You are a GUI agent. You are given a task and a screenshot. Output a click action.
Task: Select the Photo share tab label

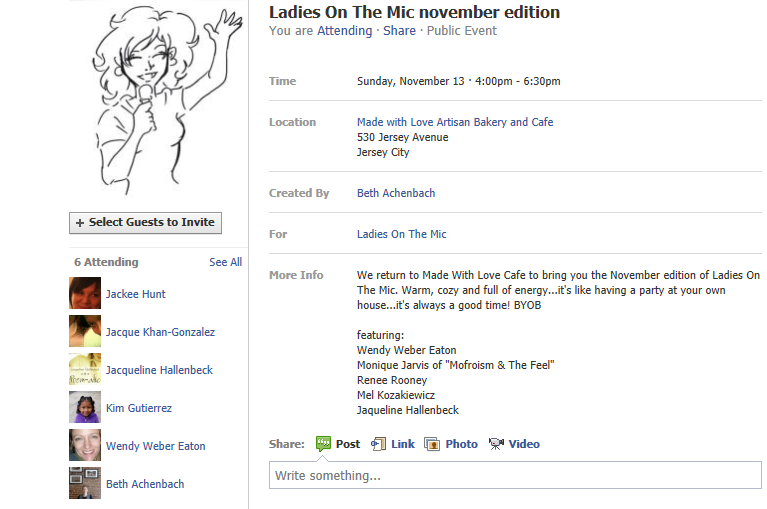(461, 444)
